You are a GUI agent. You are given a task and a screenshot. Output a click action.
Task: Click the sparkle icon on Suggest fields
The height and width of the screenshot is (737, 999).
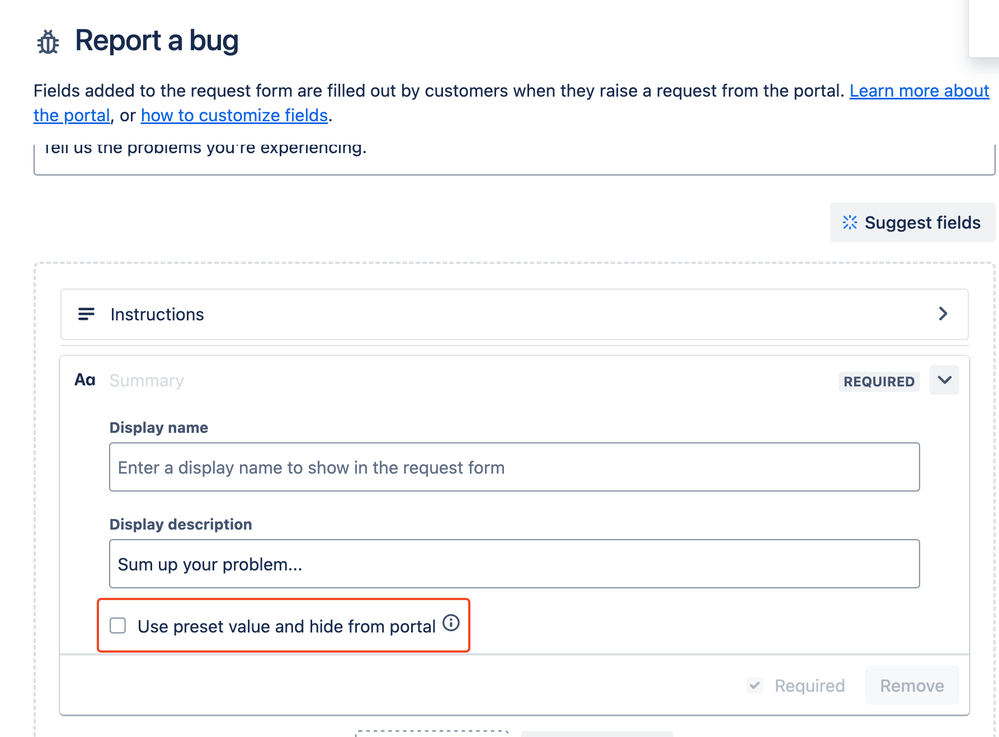(x=850, y=222)
